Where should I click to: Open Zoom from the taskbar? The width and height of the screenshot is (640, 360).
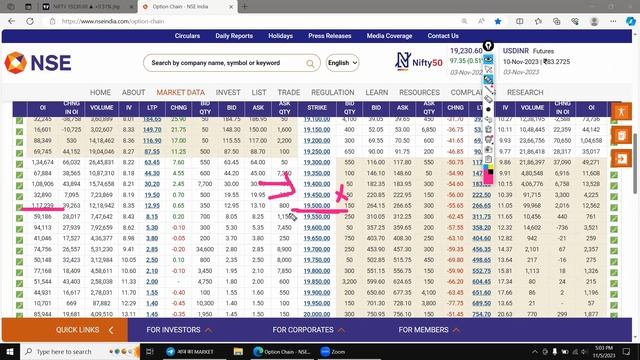pos(333,351)
